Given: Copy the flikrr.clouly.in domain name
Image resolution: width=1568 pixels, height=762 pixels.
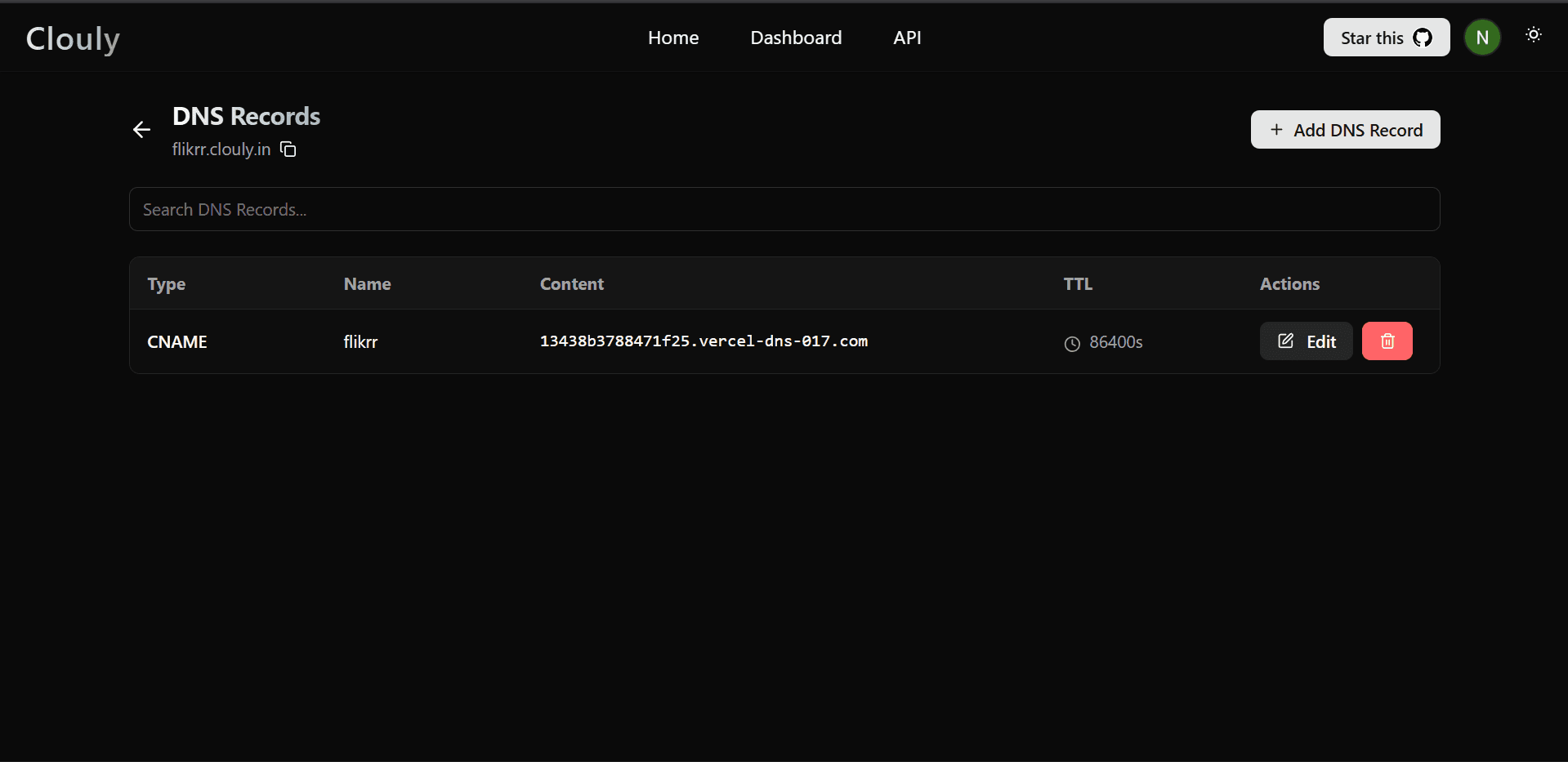Looking at the screenshot, I should pyautogui.click(x=288, y=149).
